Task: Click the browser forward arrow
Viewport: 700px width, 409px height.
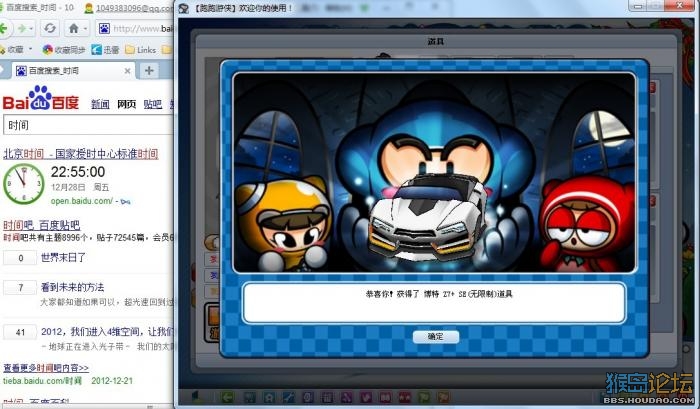Action: click(x=21, y=29)
